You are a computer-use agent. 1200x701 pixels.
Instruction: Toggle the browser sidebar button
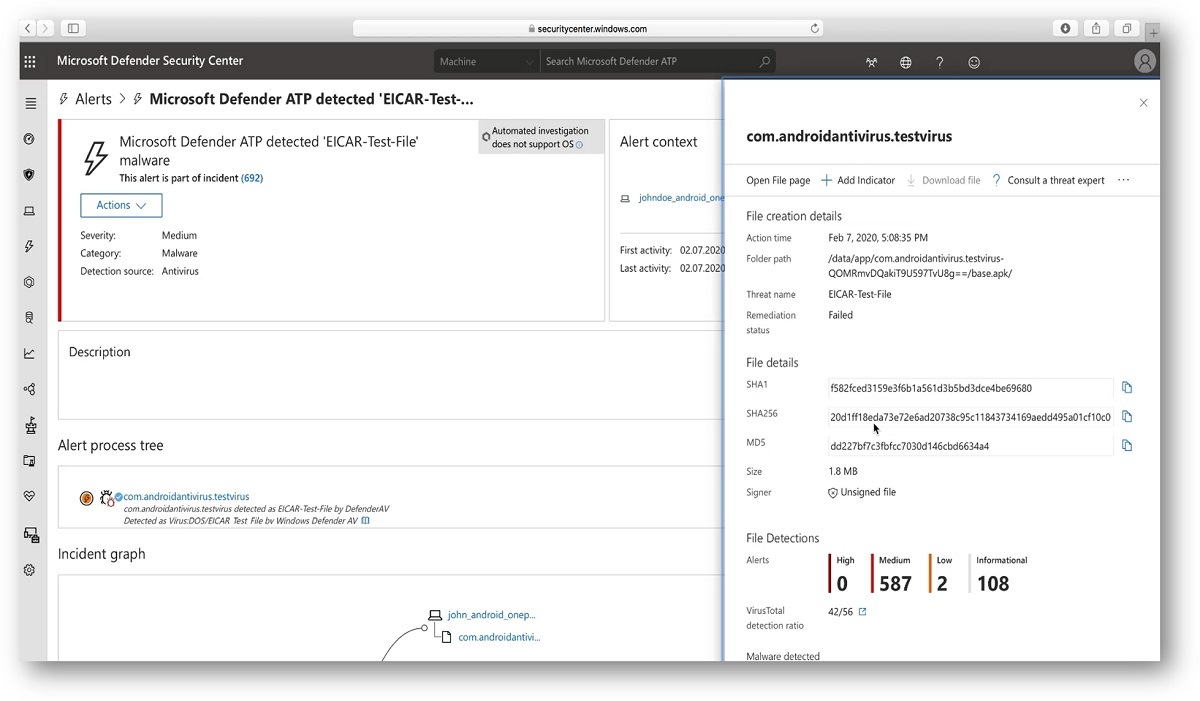pyautogui.click(x=73, y=28)
